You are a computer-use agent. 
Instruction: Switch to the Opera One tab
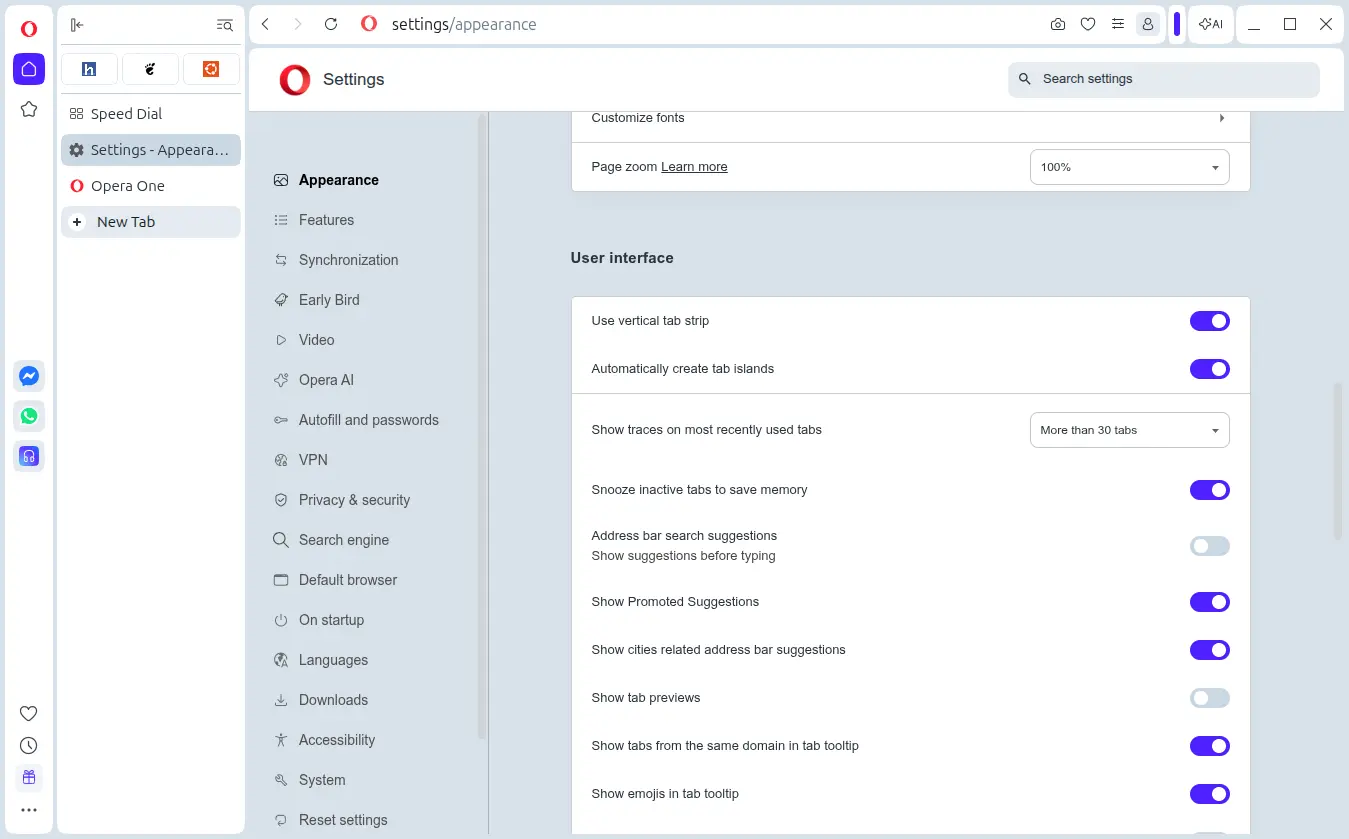[x=151, y=186]
